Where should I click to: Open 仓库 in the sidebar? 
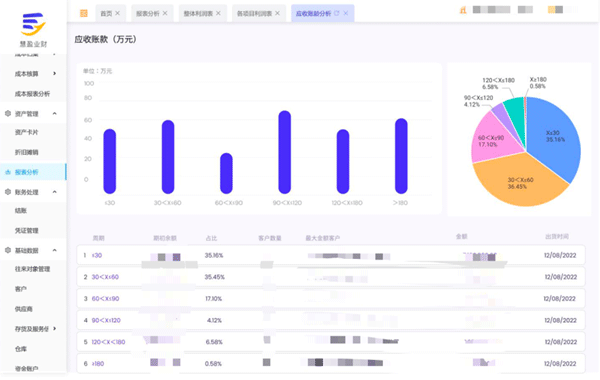pyautogui.click(x=21, y=349)
